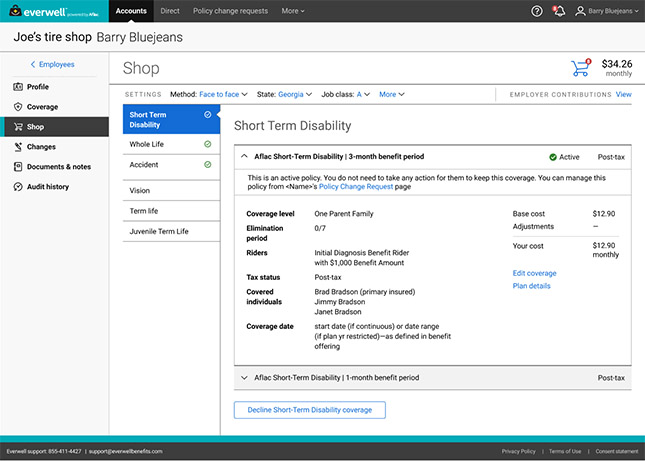Open Plan details link
The width and height of the screenshot is (645, 461).
pyautogui.click(x=531, y=286)
